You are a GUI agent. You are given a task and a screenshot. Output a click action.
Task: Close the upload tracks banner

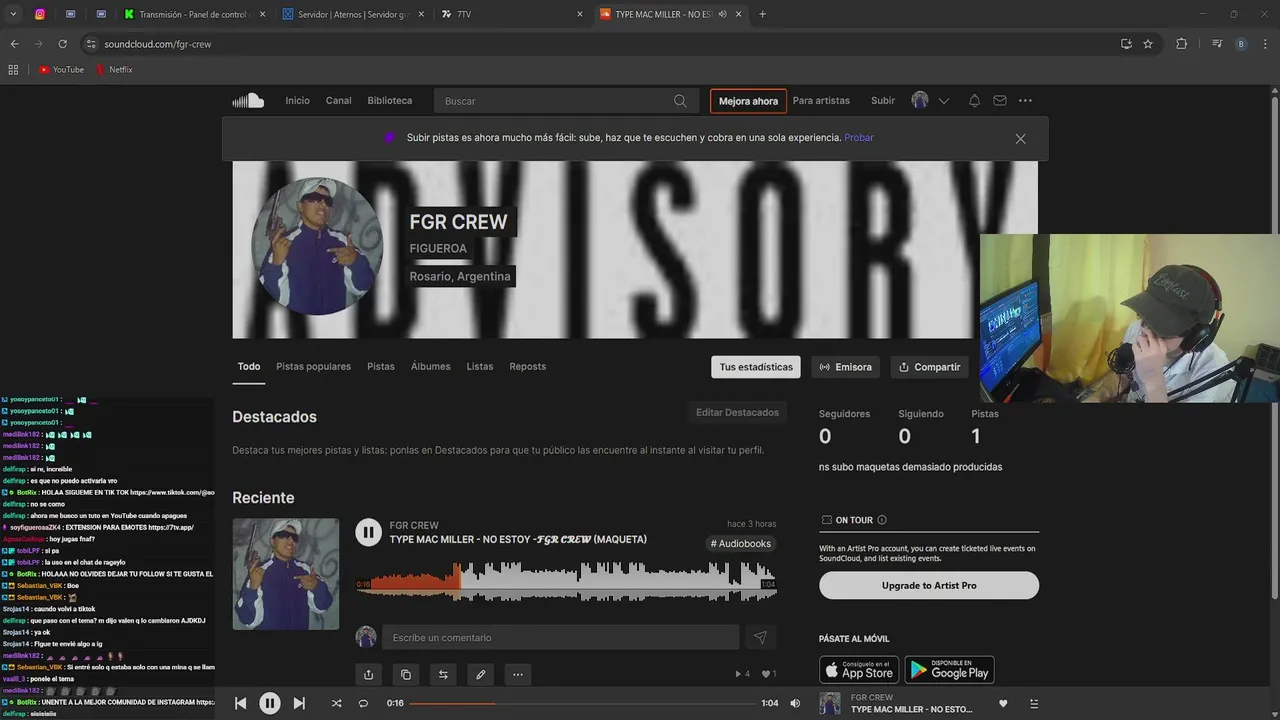[x=1020, y=139]
